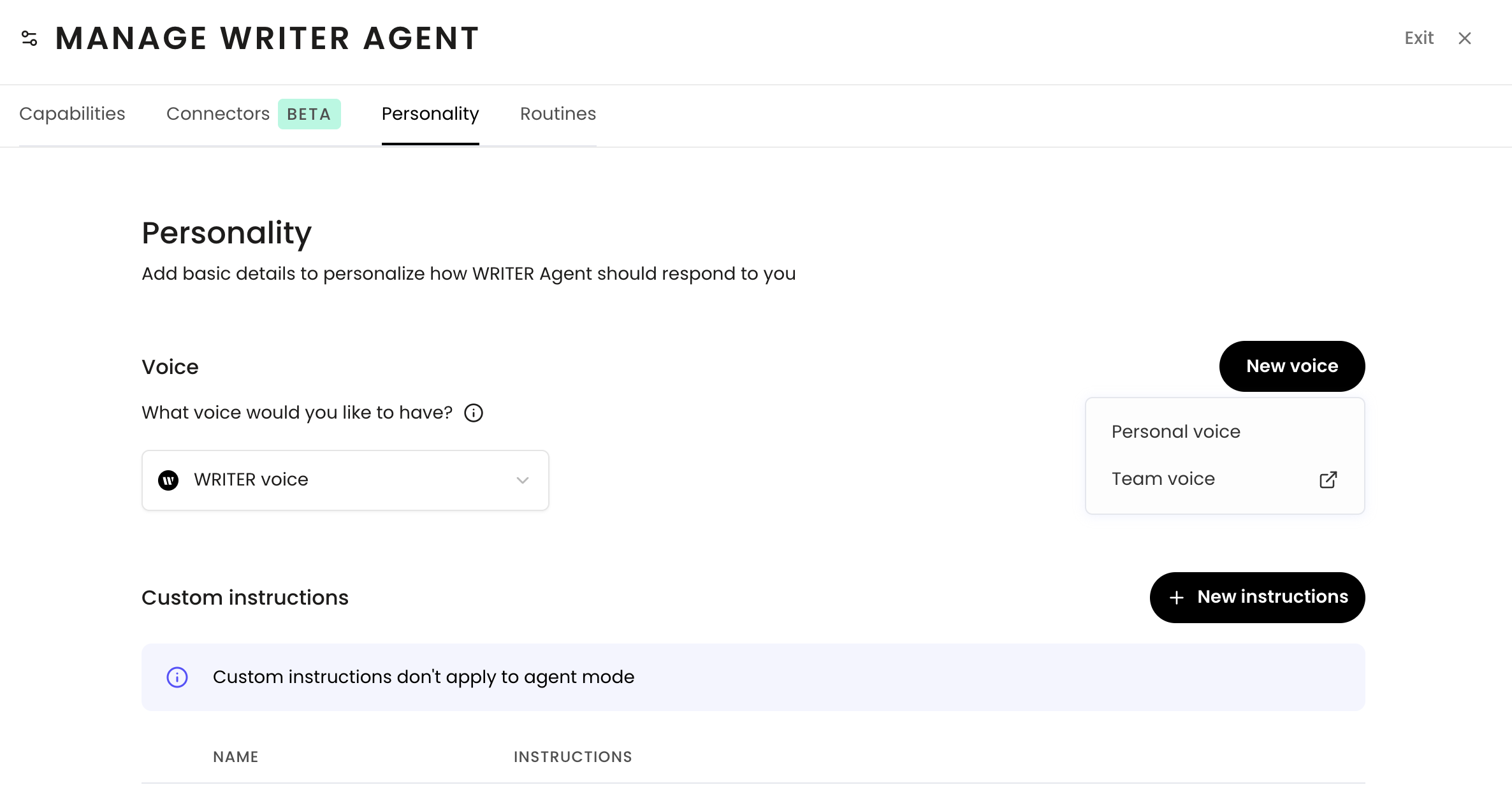
Task: Open the WRITER voice combo box
Action: pos(344,480)
